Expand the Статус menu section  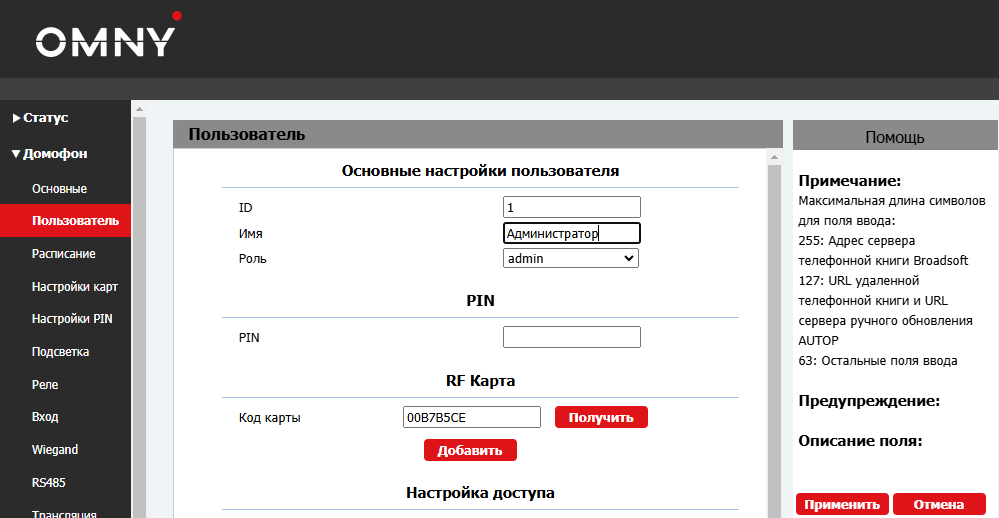[40, 118]
